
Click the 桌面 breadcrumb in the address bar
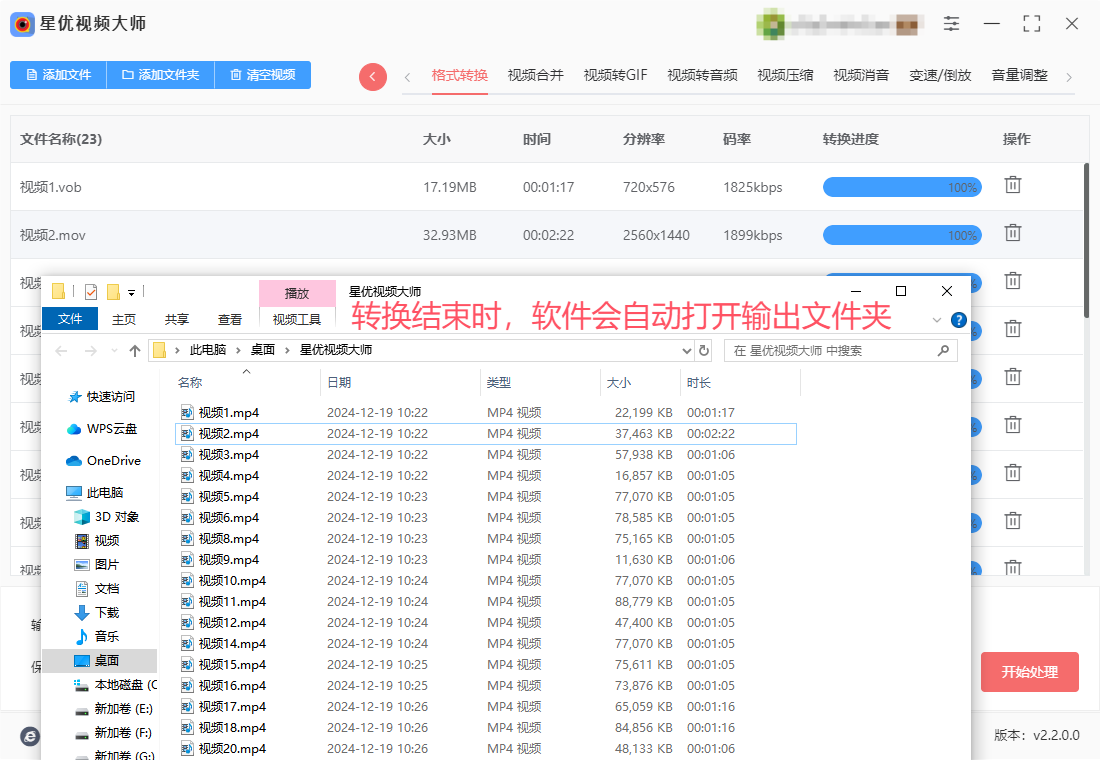[263, 350]
